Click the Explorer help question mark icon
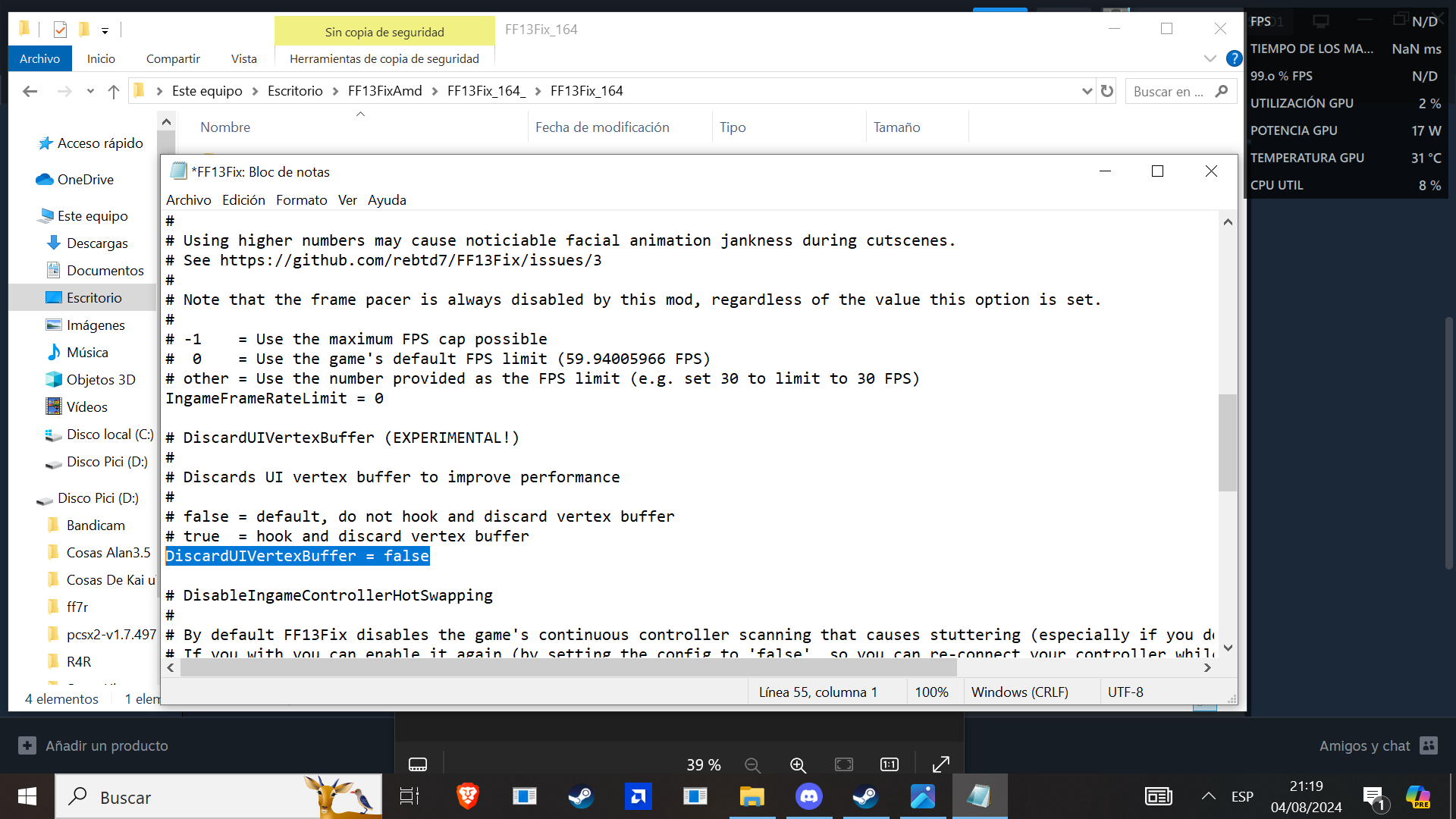Screen dimensions: 1456x819 click(x=1234, y=58)
